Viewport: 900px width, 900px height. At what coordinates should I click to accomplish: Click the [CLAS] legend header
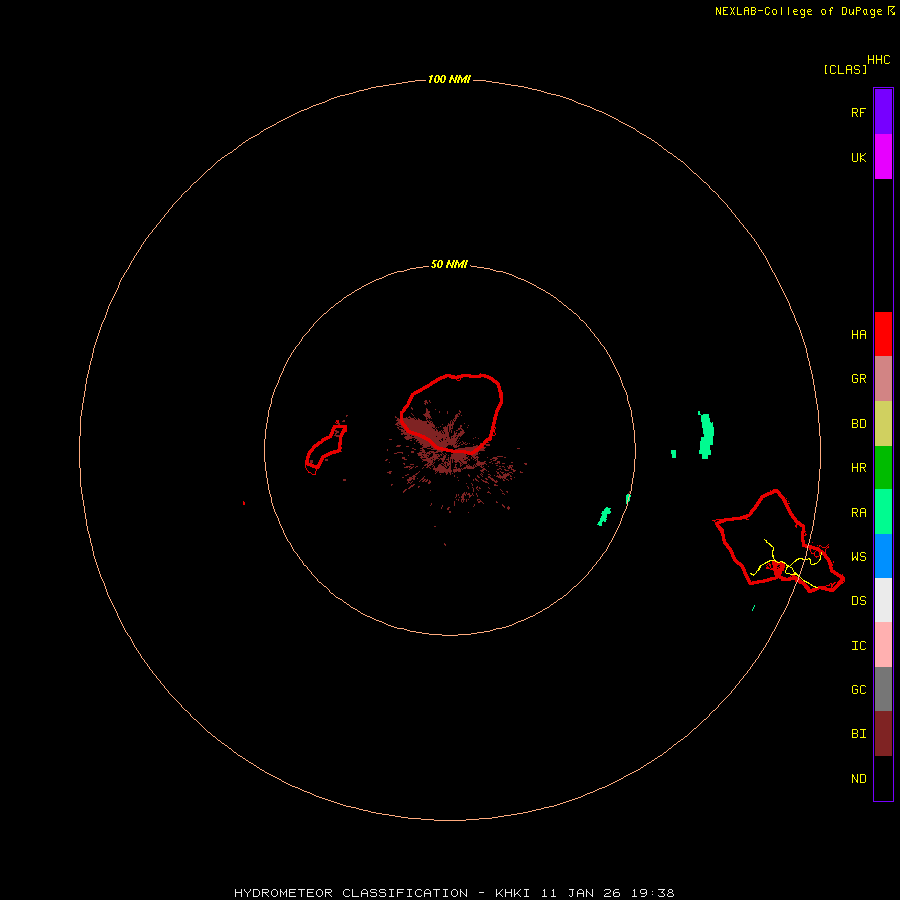(845, 69)
